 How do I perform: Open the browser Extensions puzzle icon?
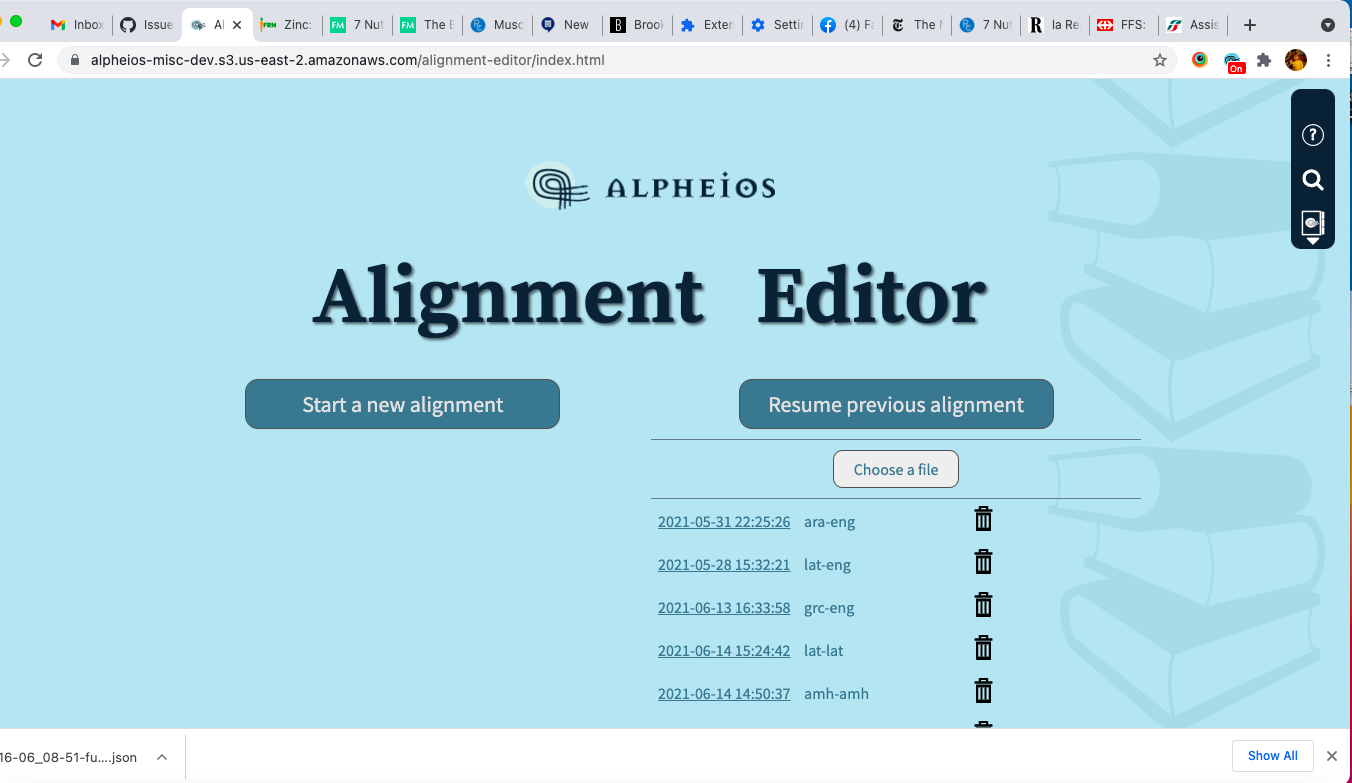[1264, 60]
